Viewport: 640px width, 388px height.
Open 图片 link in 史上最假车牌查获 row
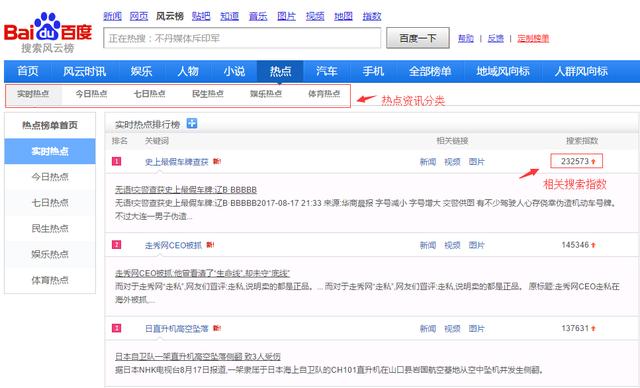[476, 162]
